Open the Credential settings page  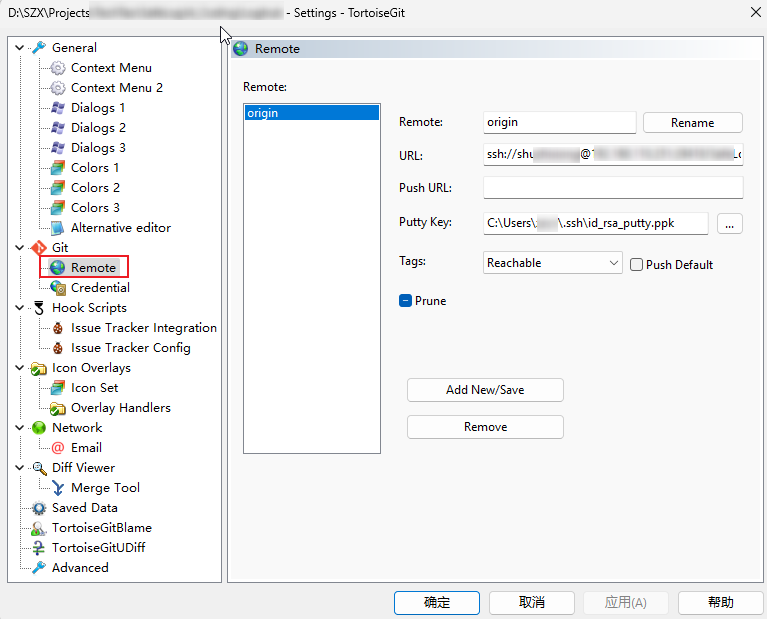pyautogui.click(x=100, y=288)
